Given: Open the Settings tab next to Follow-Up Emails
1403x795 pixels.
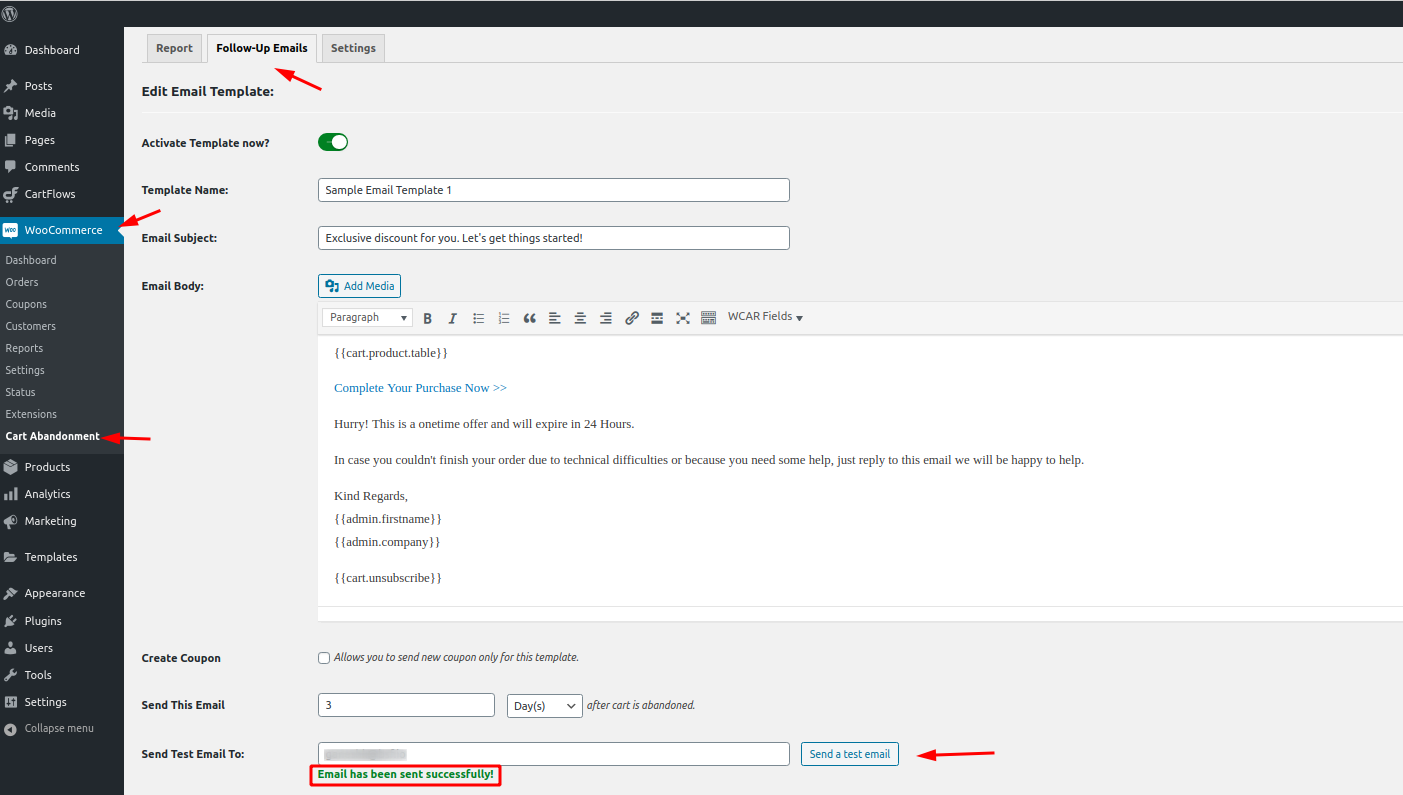Looking at the screenshot, I should (353, 48).
